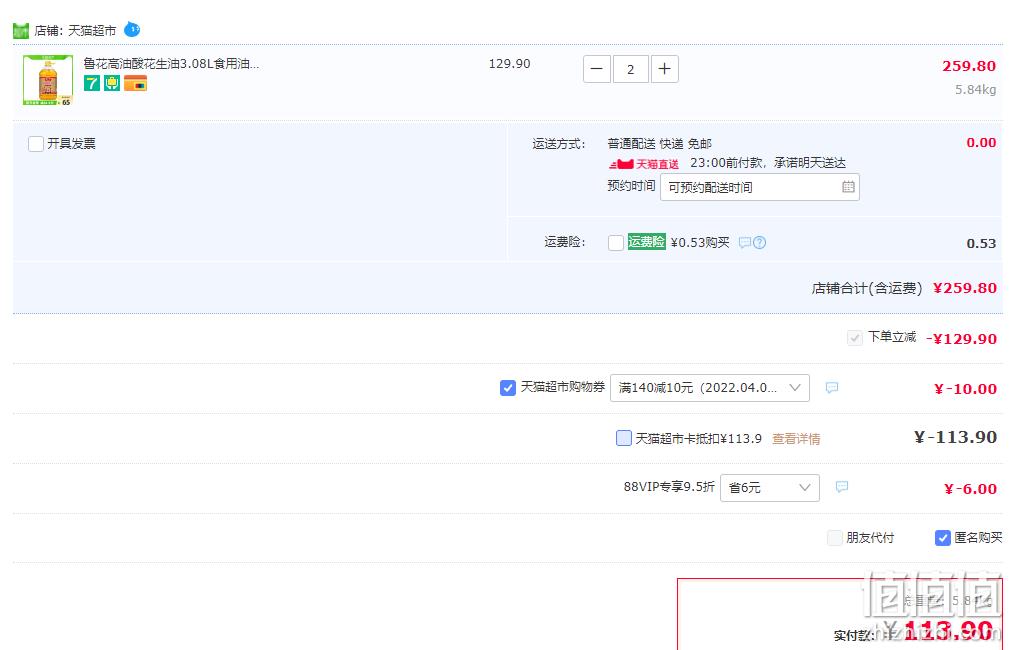Uncheck the 天猫超市购物券 coupon checkbox
1011x650 pixels.
click(507, 388)
